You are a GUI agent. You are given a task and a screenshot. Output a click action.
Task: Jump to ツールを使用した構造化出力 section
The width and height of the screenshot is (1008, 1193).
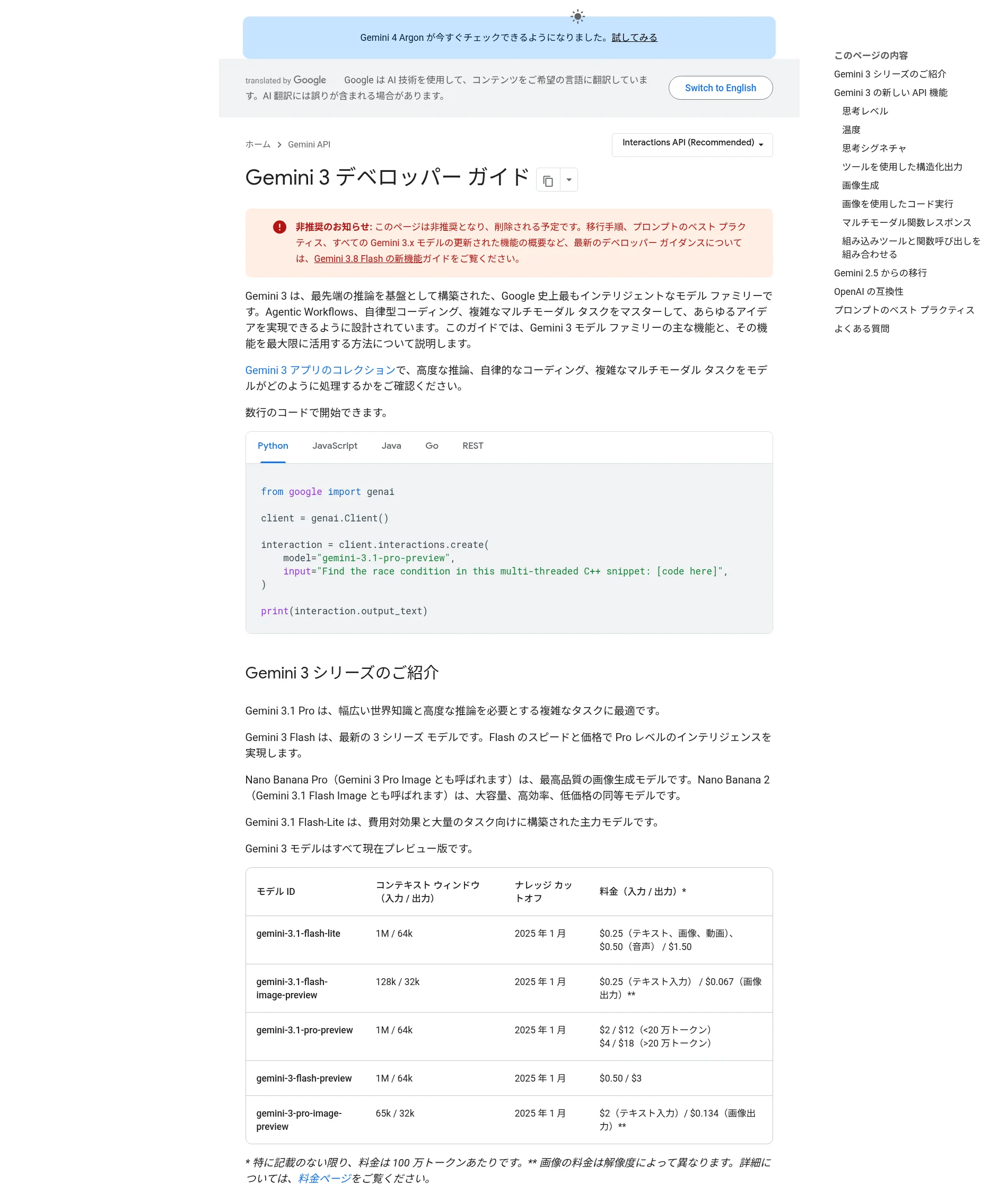click(902, 167)
